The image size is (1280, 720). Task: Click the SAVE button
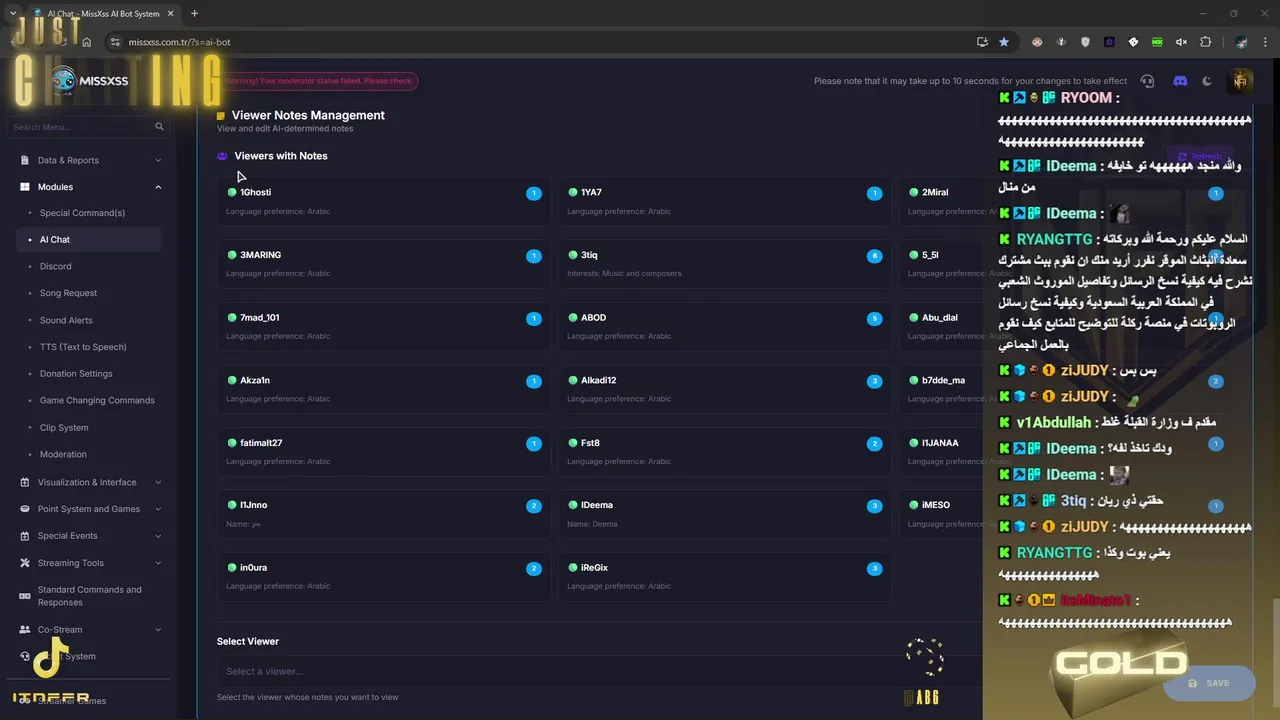tap(1209, 683)
